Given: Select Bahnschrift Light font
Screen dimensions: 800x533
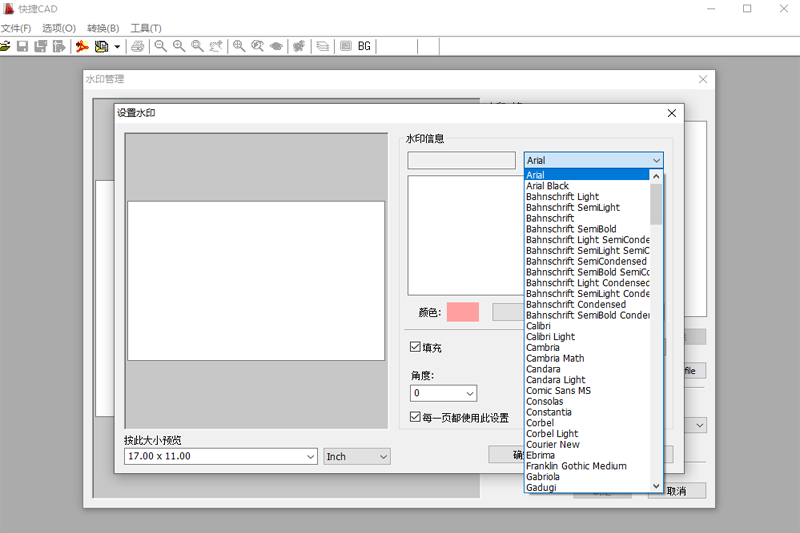Looking at the screenshot, I should coord(587,196).
